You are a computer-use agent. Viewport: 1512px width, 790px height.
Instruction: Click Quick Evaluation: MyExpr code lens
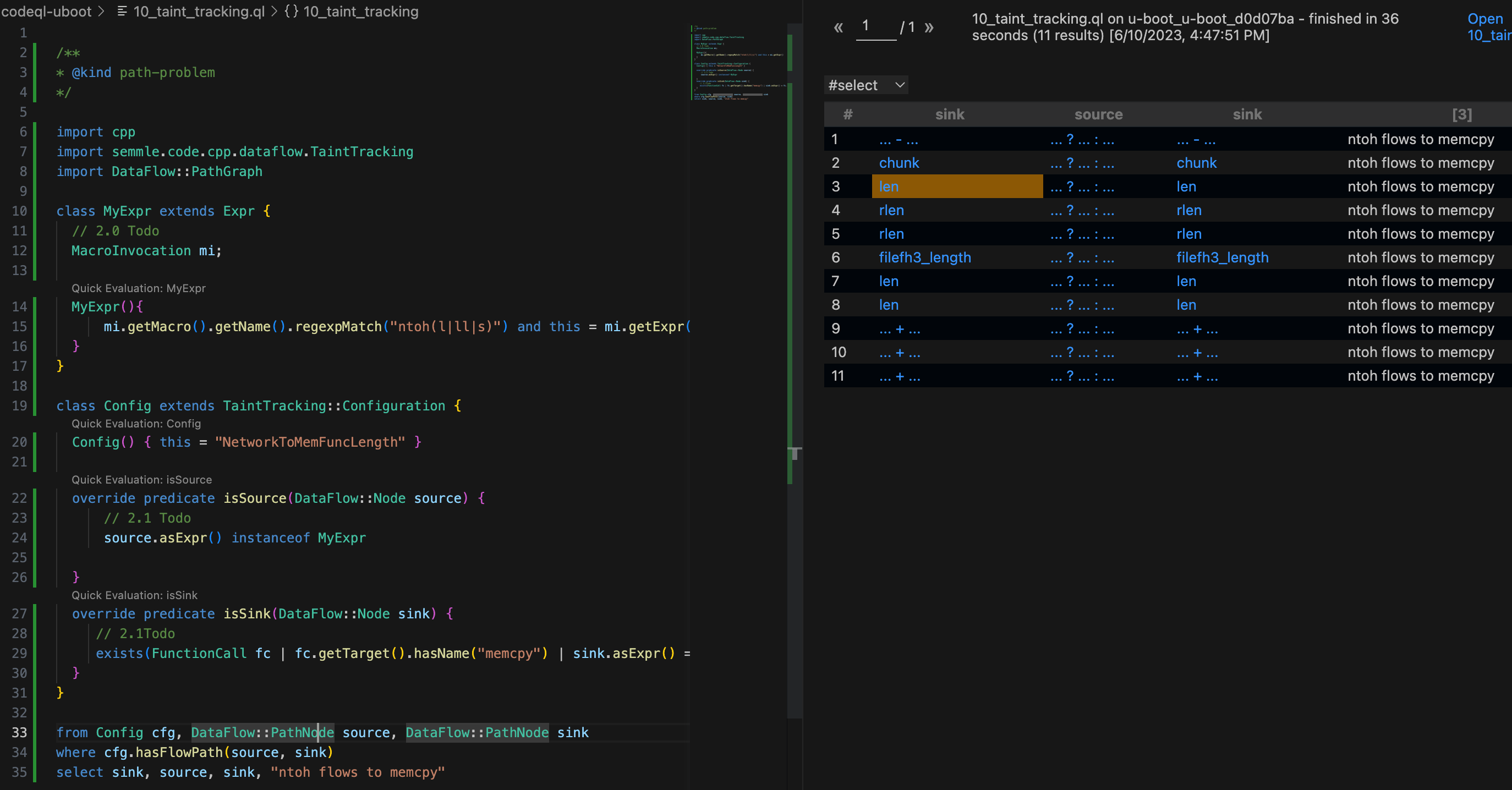tap(139, 288)
